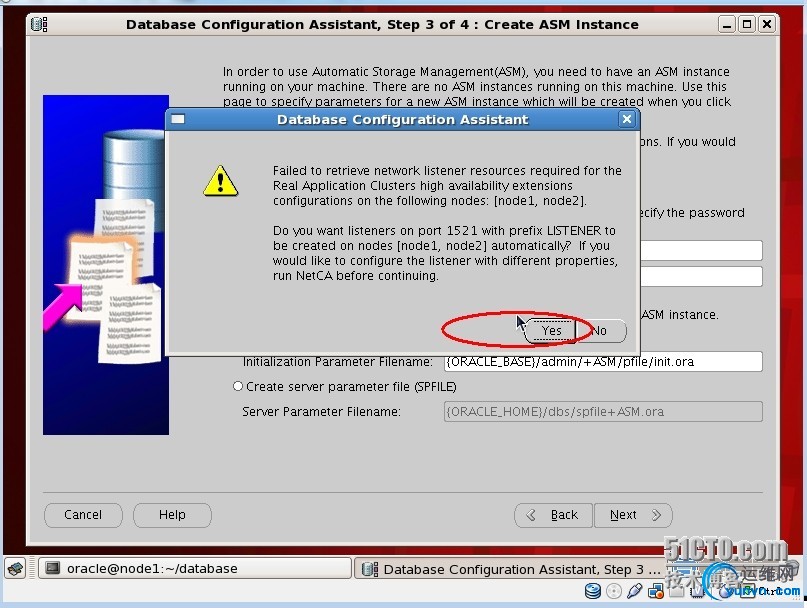Click the VirtualBox network adapter status icon
807x608 pixels.
pyautogui.click(x=656, y=591)
